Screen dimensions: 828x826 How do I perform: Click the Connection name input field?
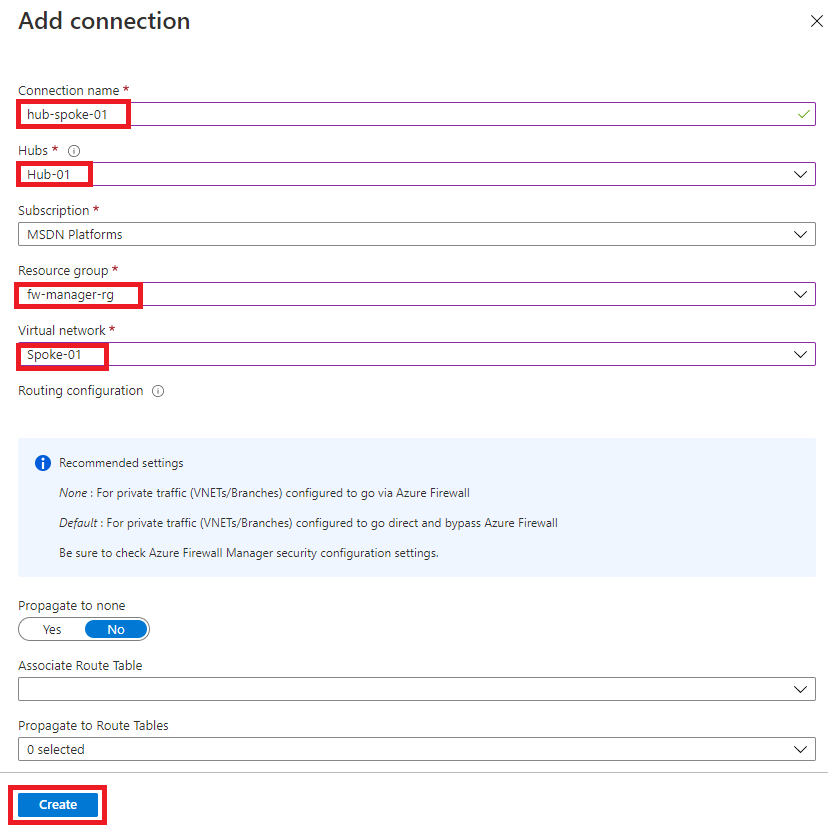(x=400, y=113)
